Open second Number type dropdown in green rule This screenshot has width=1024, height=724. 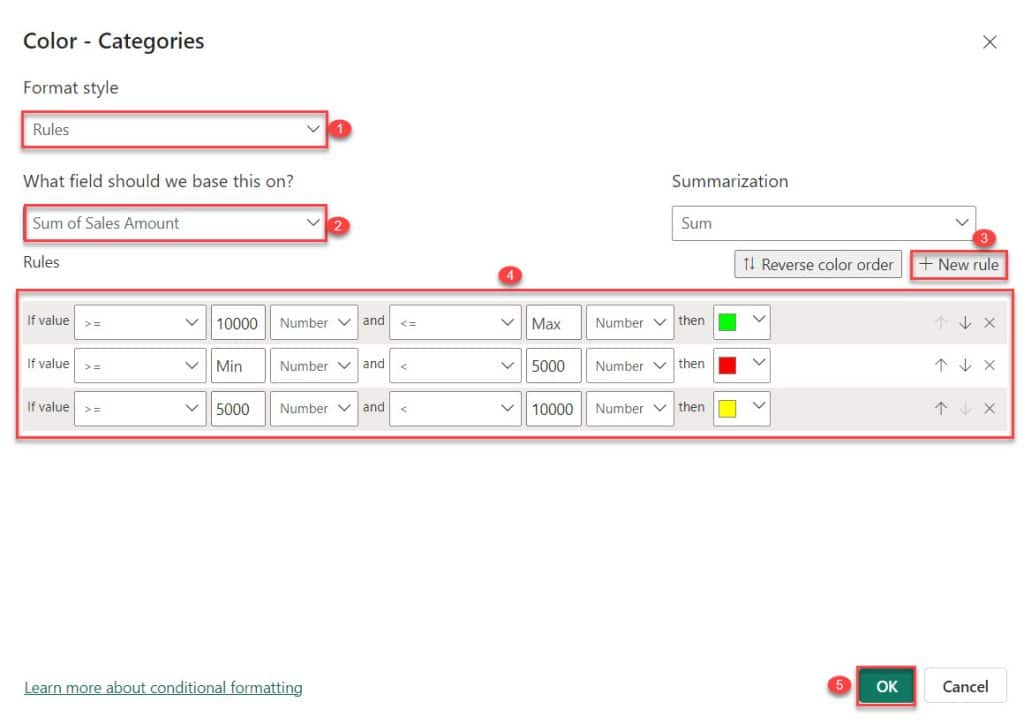(630, 323)
